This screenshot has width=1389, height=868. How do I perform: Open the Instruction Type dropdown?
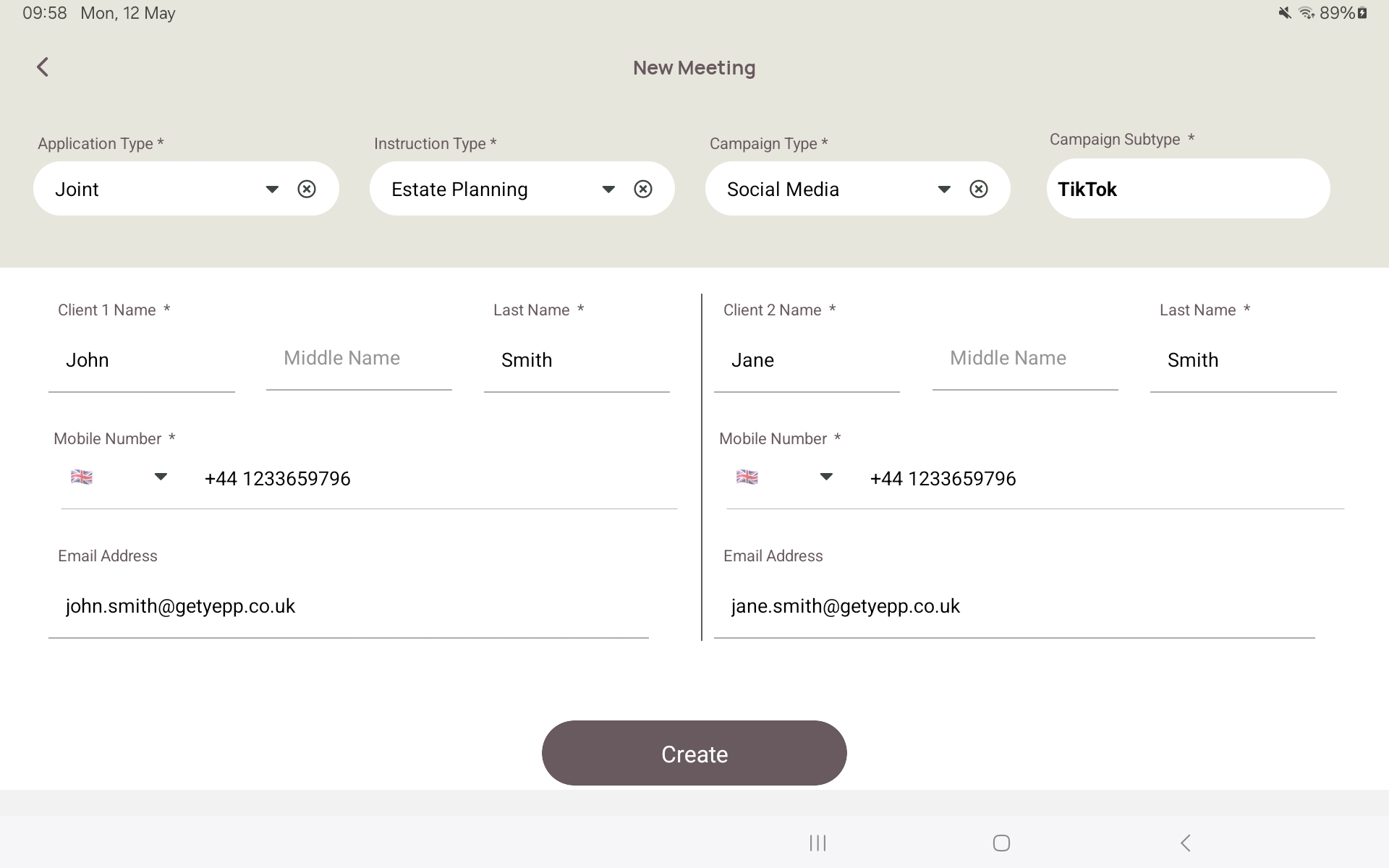click(x=608, y=189)
